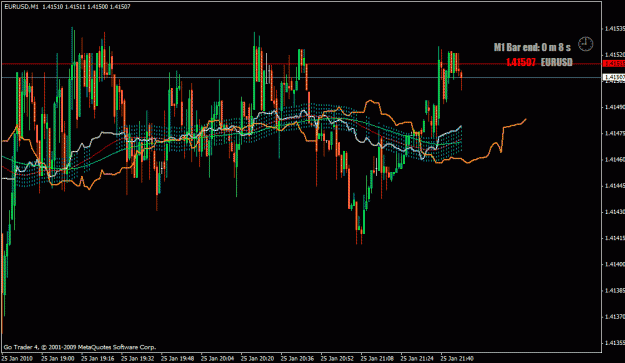This screenshot has width=625, height=363.
Task: Click the 1.41400 price axis label
Action: (x=615, y=264)
